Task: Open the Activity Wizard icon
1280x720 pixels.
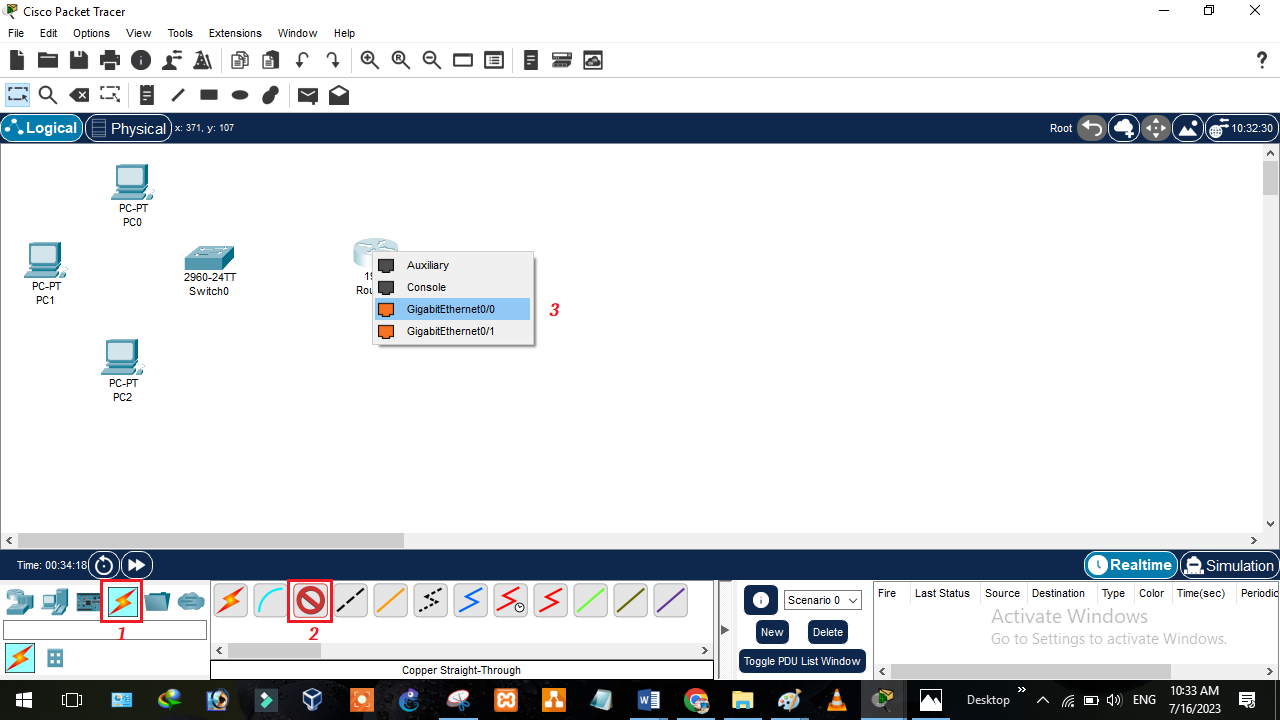Action: coord(202,60)
